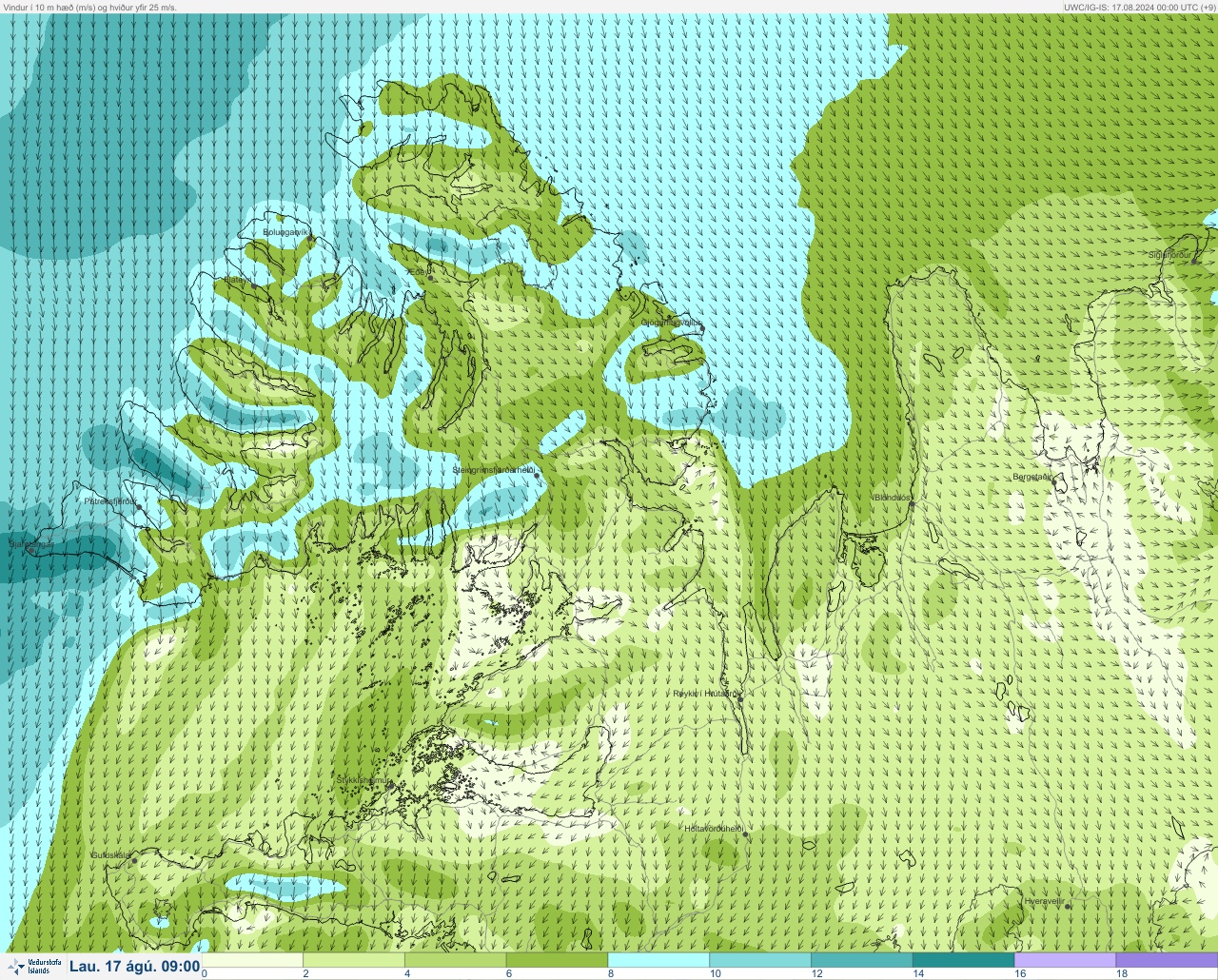Pick the purple legend swatch above 18 m/s

1168,960
